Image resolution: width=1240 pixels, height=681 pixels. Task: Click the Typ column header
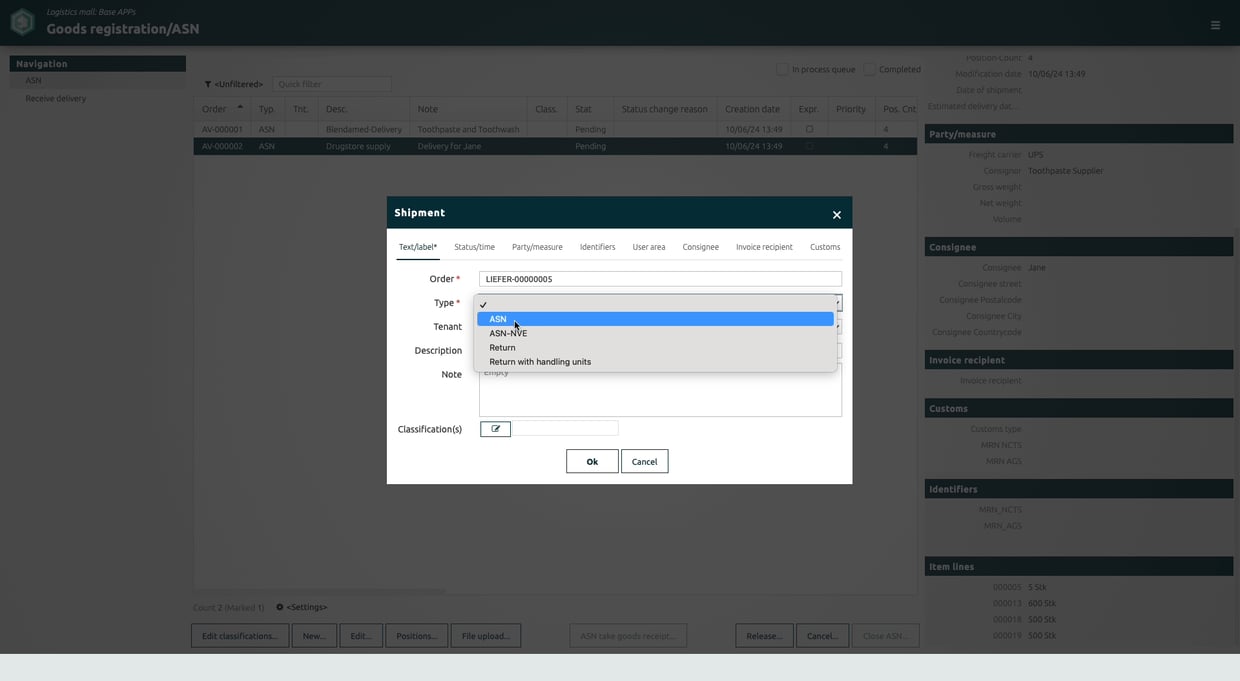[268, 109]
